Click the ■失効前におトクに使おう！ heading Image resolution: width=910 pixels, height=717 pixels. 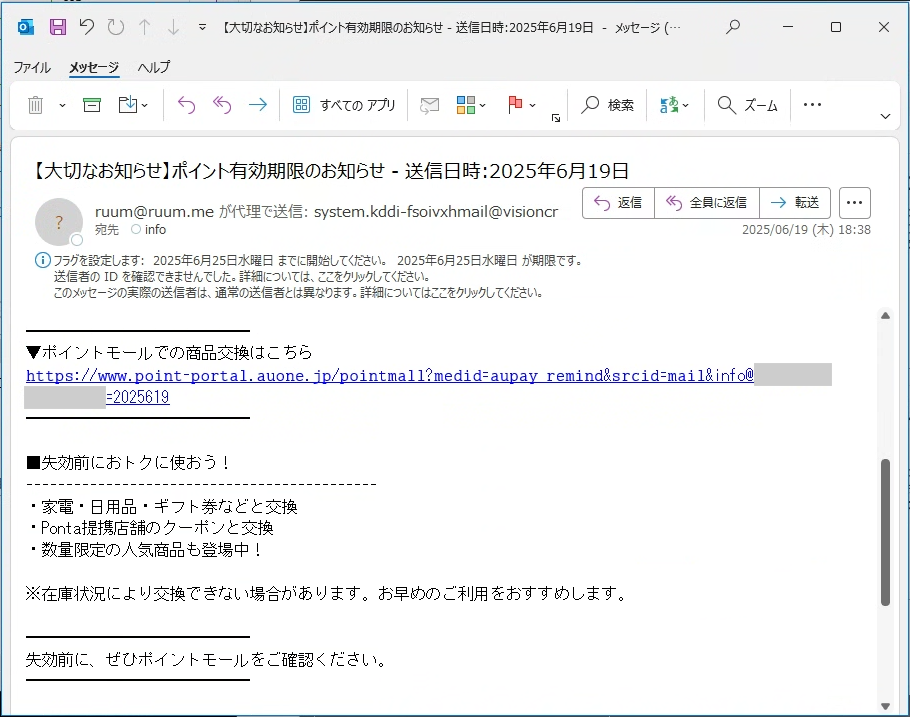coord(128,463)
